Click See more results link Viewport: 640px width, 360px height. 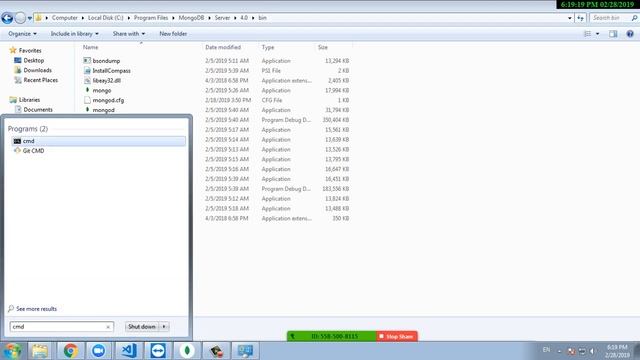tap(36, 309)
